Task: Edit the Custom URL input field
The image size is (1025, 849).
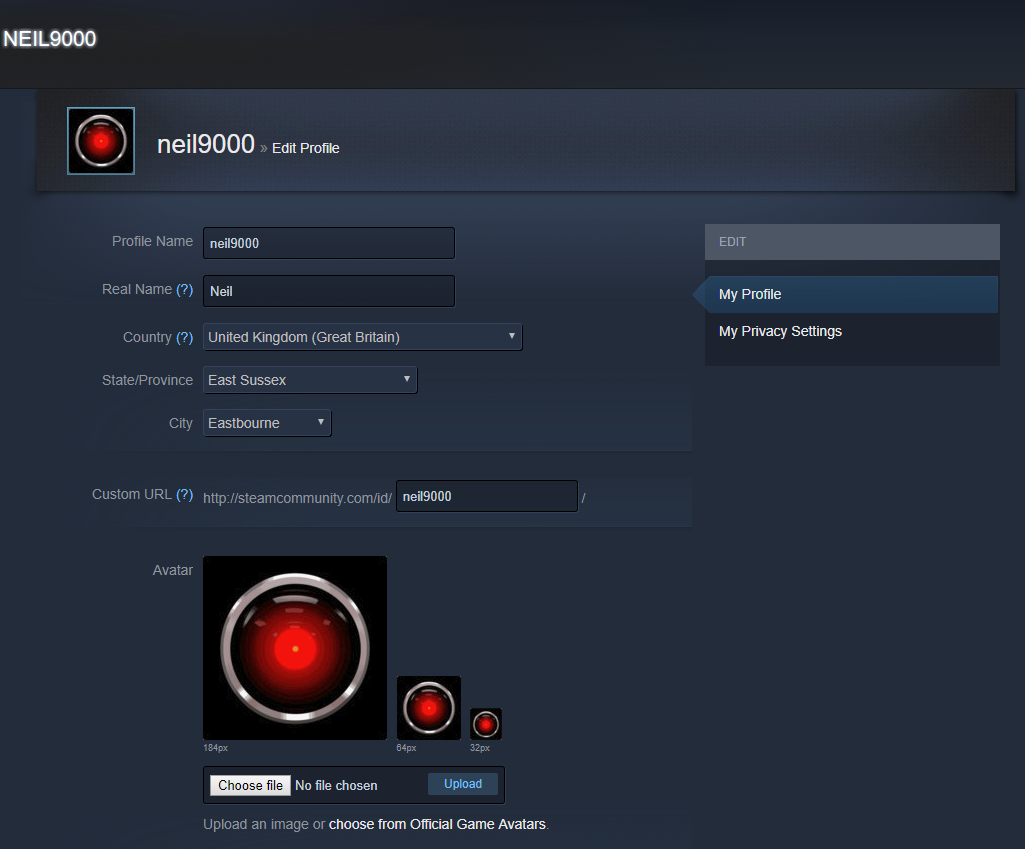Action: pyautogui.click(x=486, y=496)
